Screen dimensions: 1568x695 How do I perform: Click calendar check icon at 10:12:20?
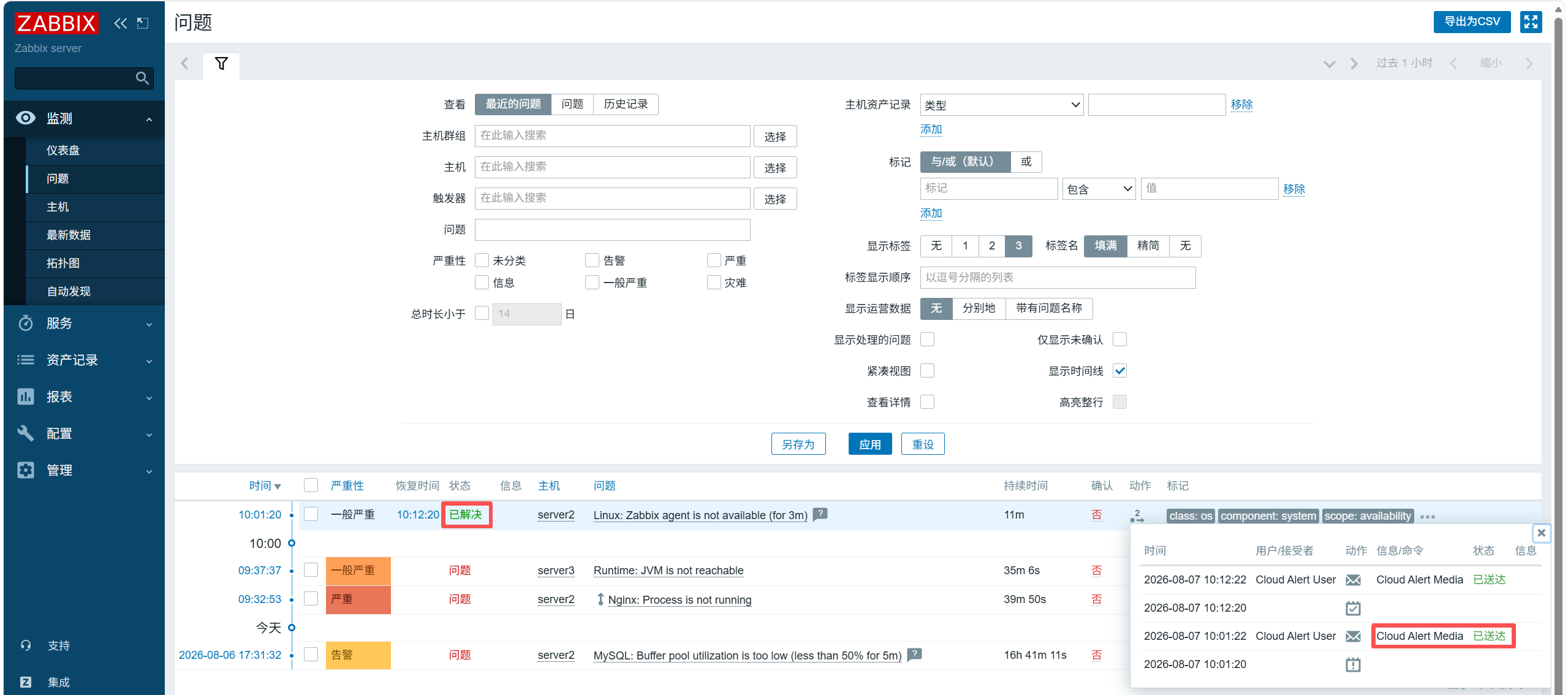click(1353, 608)
